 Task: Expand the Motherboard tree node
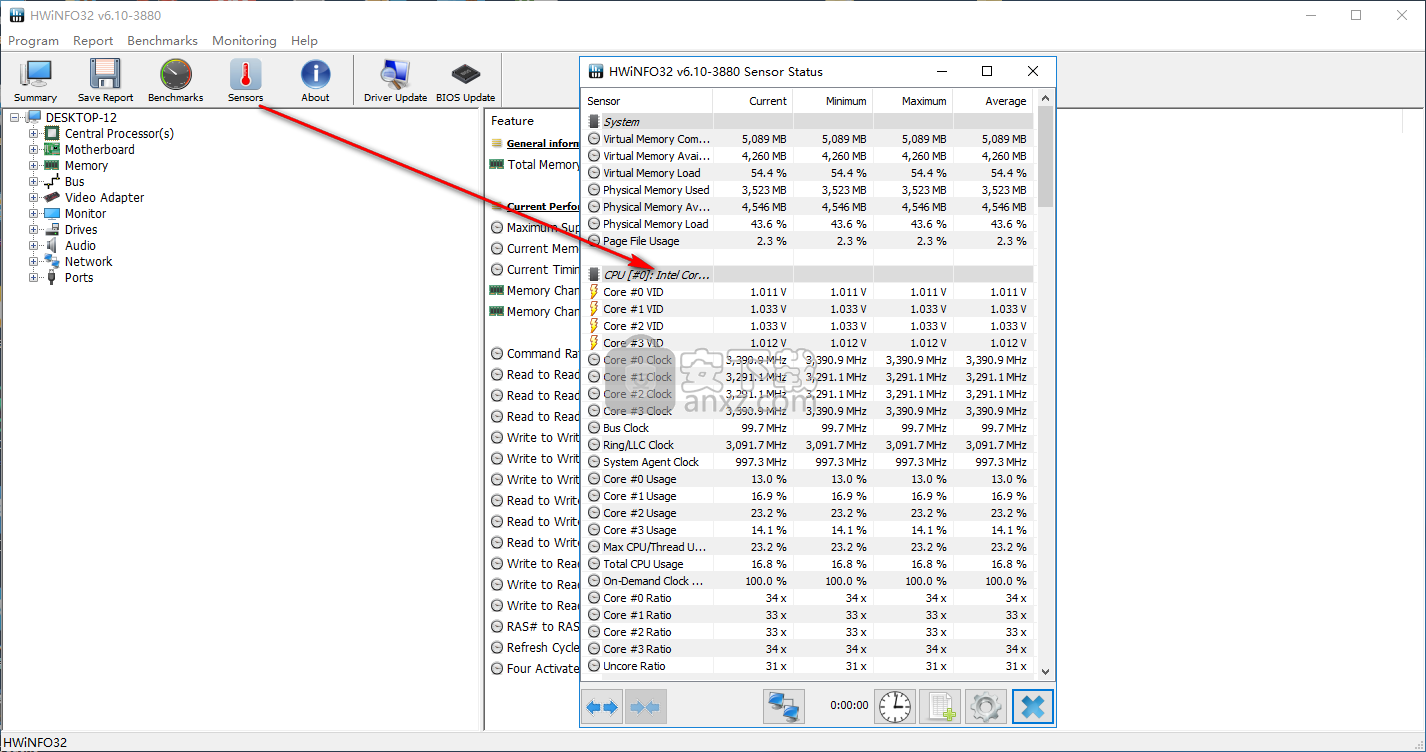point(34,149)
